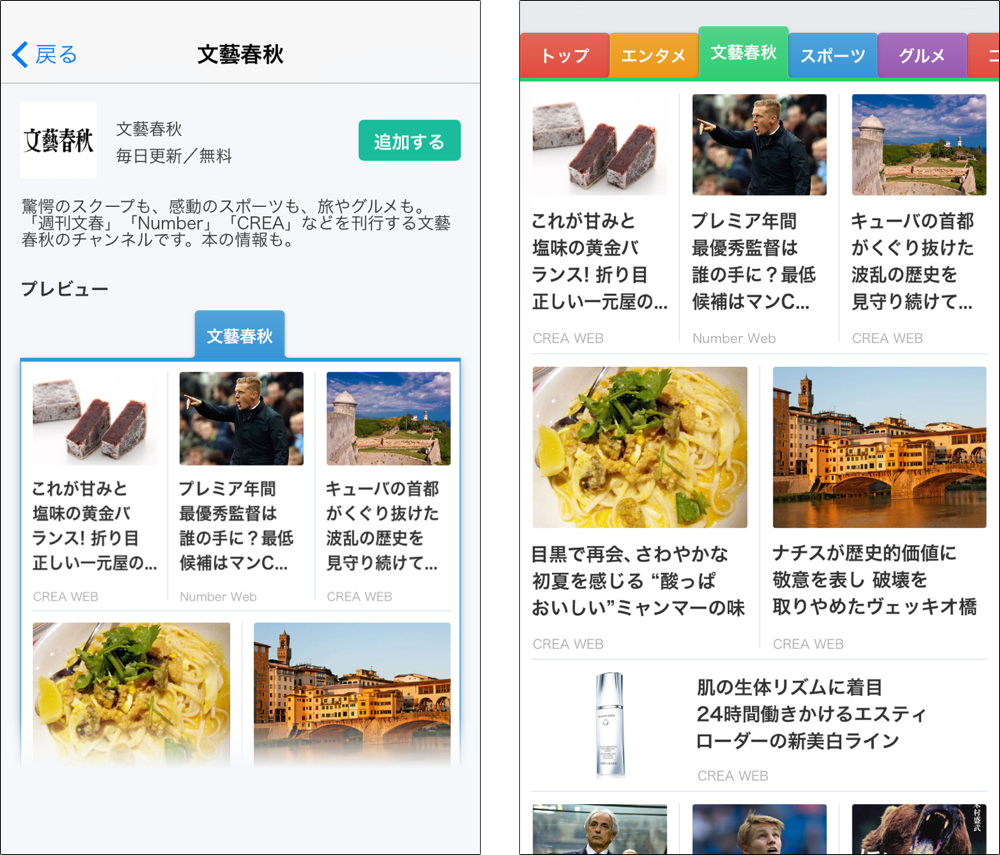Tap the 文藝春秋 channel logo
This screenshot has width=1000, height=855.
[58, 140]
